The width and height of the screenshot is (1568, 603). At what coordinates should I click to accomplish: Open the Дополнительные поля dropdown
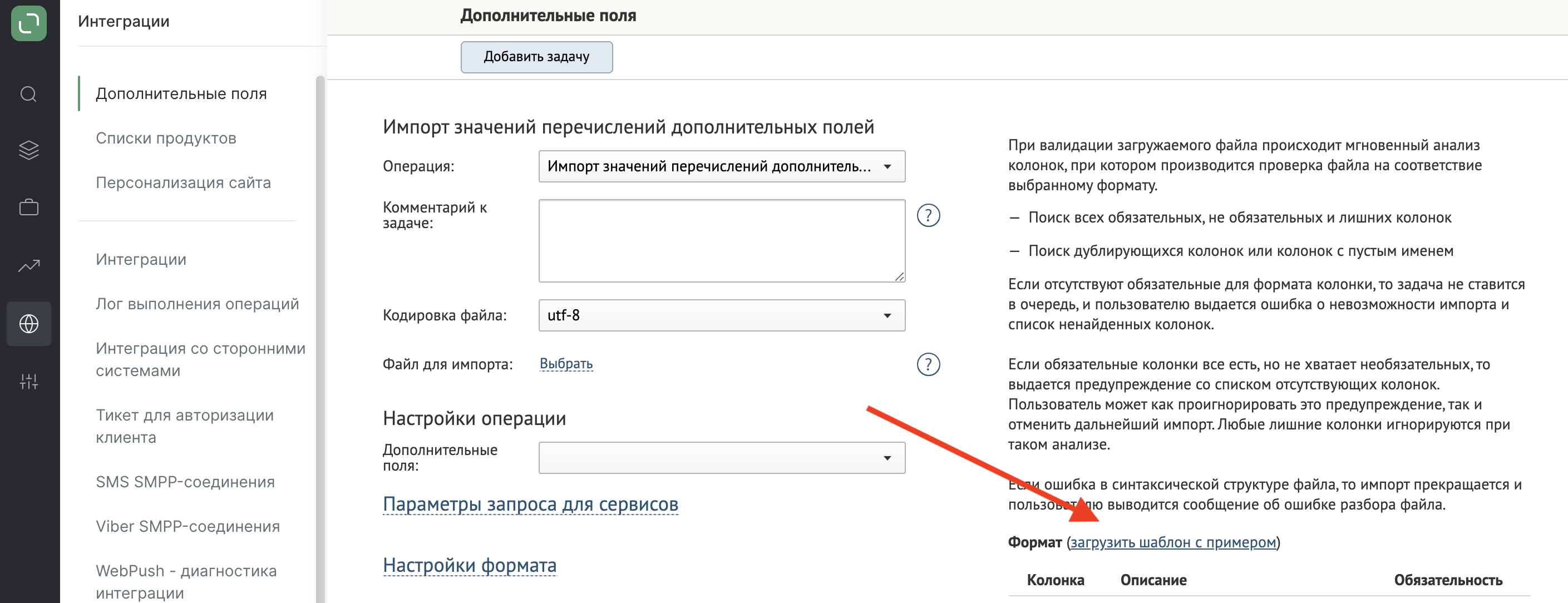point(722,458)
